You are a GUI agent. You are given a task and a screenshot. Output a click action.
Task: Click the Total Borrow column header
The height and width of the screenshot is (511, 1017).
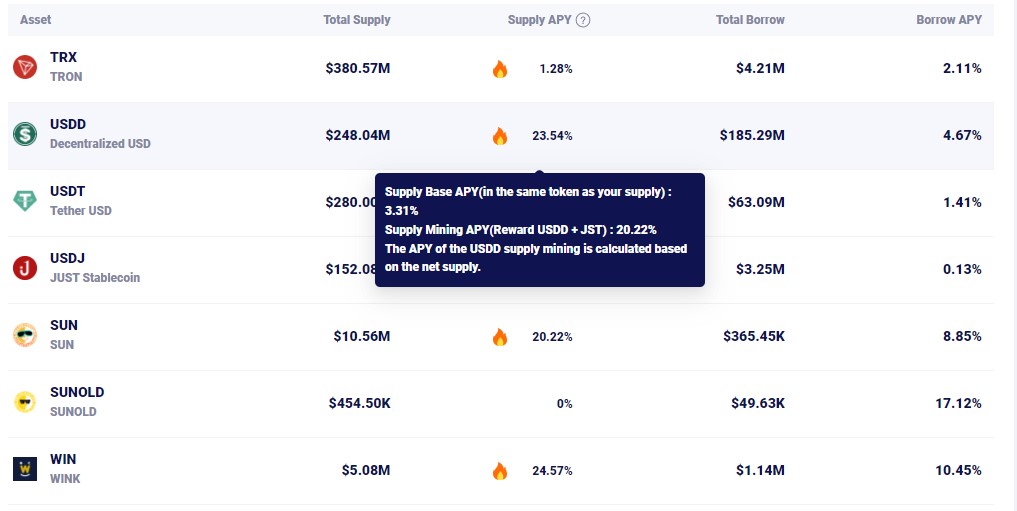(x=750, y=20)
